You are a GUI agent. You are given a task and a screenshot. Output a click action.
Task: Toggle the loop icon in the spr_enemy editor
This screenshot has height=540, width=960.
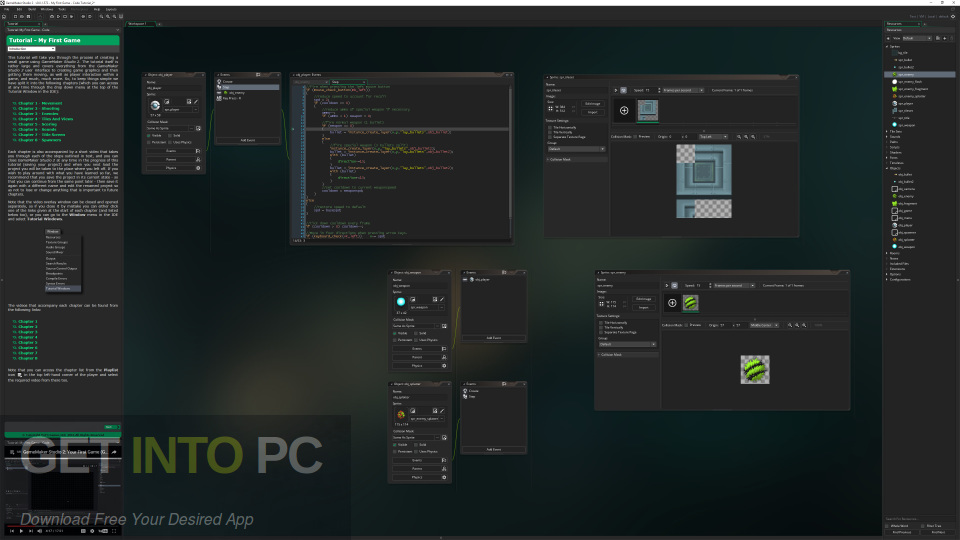674,285
